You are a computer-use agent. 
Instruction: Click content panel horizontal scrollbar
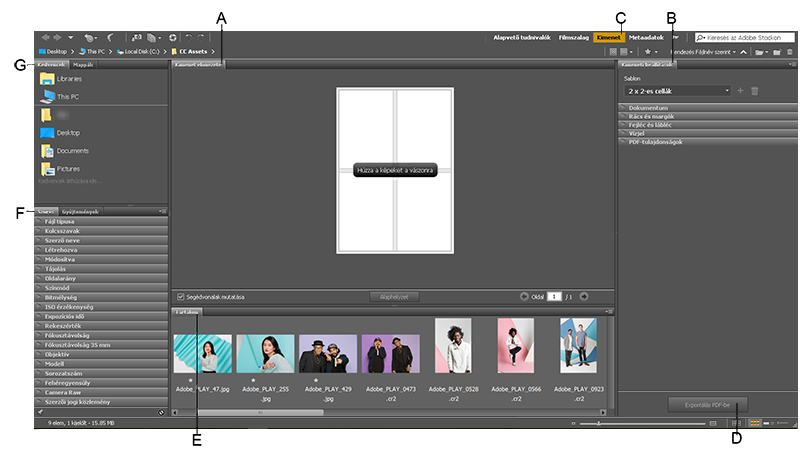[x=260, y=412]
